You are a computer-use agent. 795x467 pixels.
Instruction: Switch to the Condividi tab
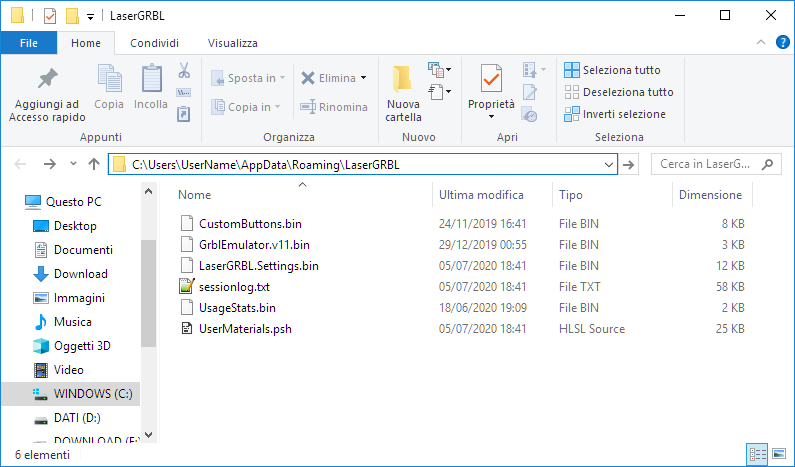155,43
